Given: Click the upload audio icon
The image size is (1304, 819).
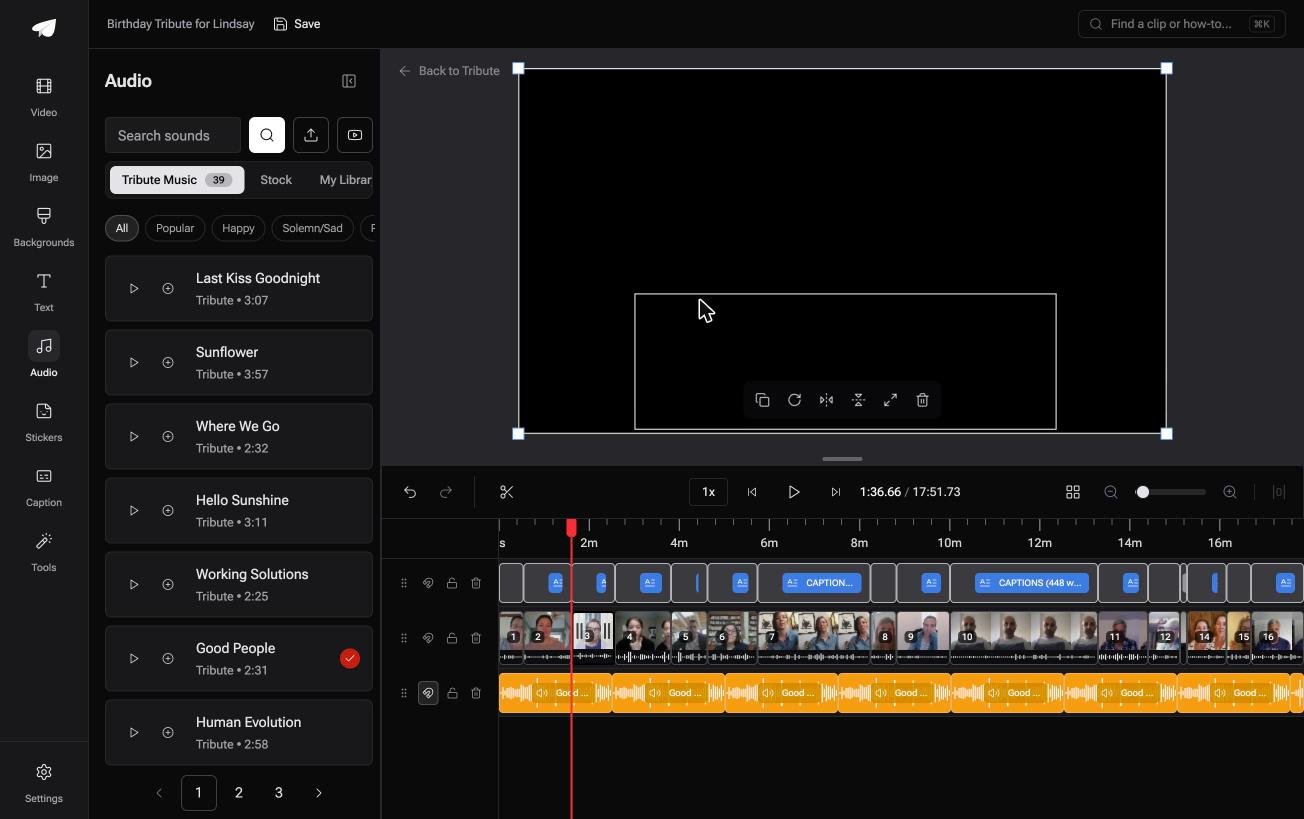Looking at the screenshot, I should coord(311,135).
